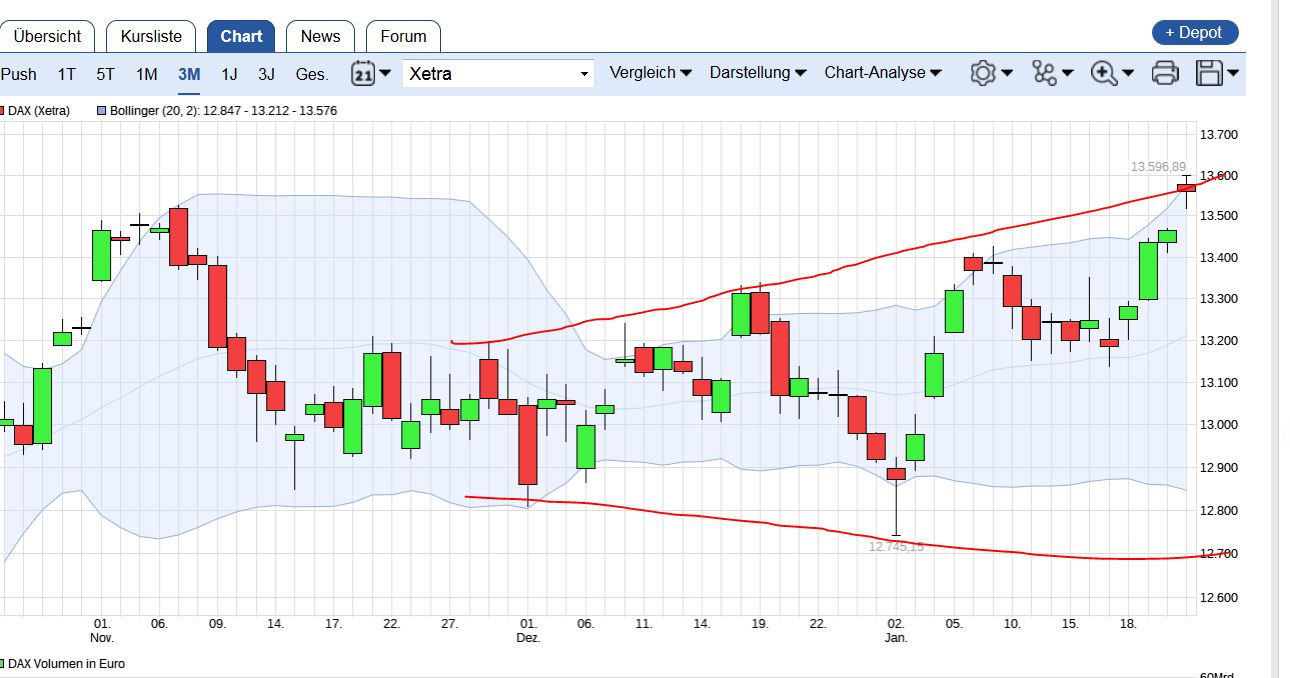Switch to the Kursliste tab

pyautogui.click(x=150, y=35)
